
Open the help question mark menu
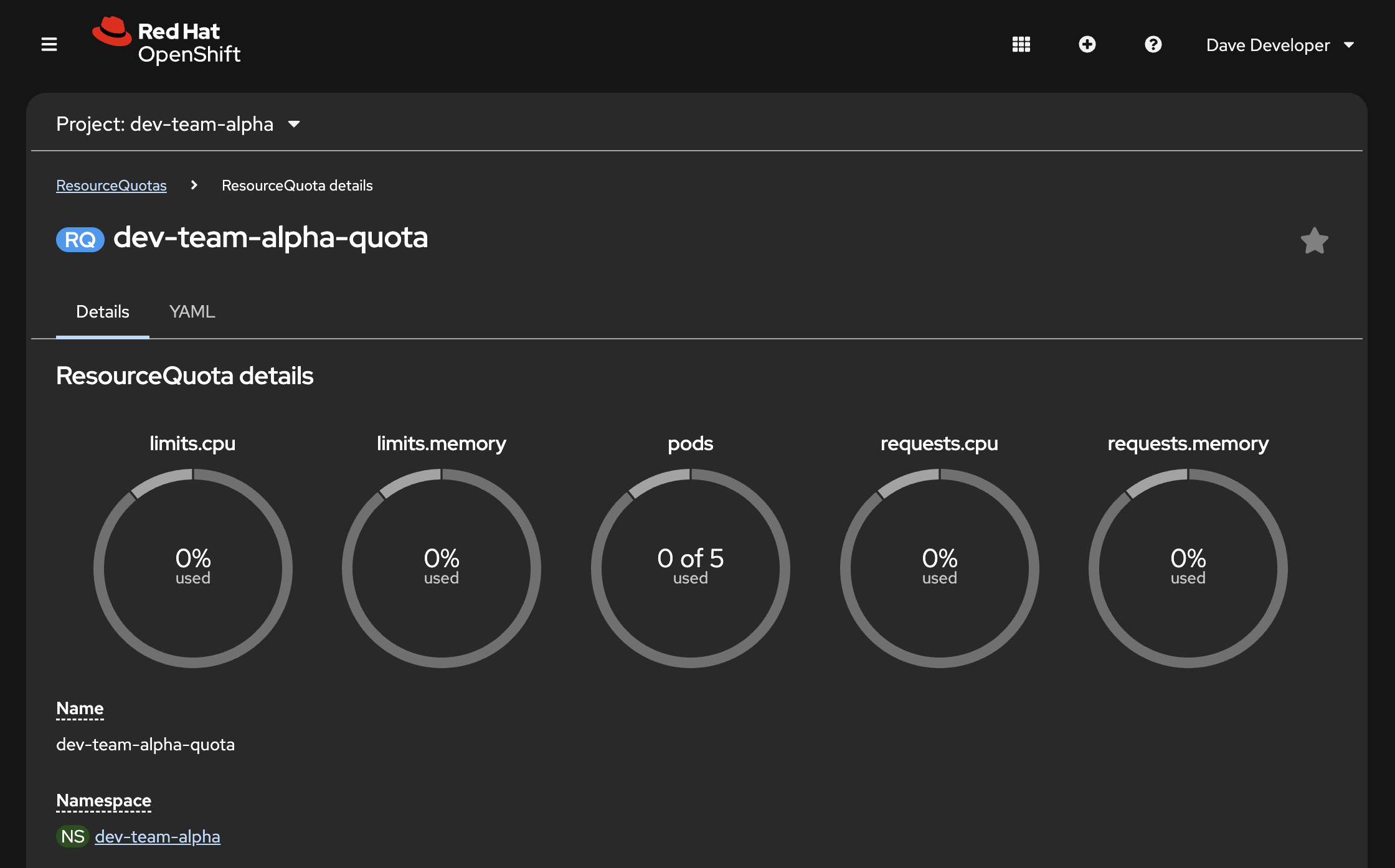click(x=1153, y=45)
